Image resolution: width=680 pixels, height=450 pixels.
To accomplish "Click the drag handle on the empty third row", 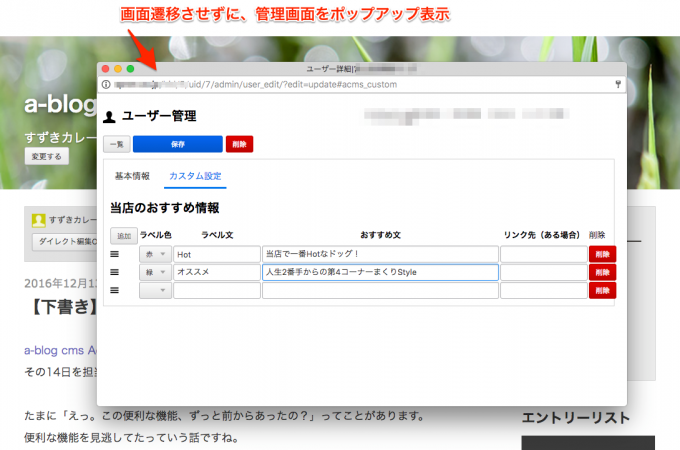I will [114, 290].
